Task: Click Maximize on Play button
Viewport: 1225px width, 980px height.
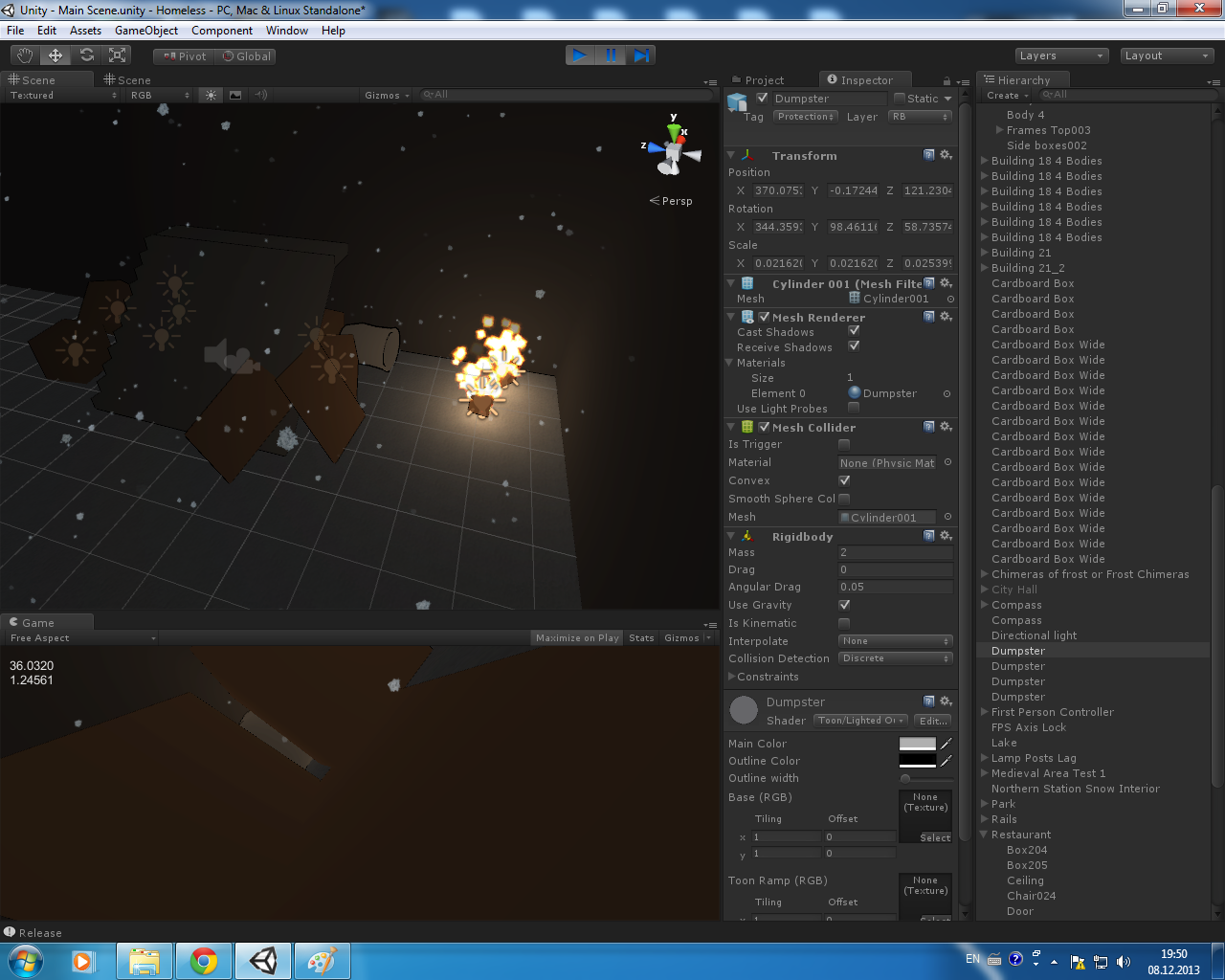Action: coord(577,638)
